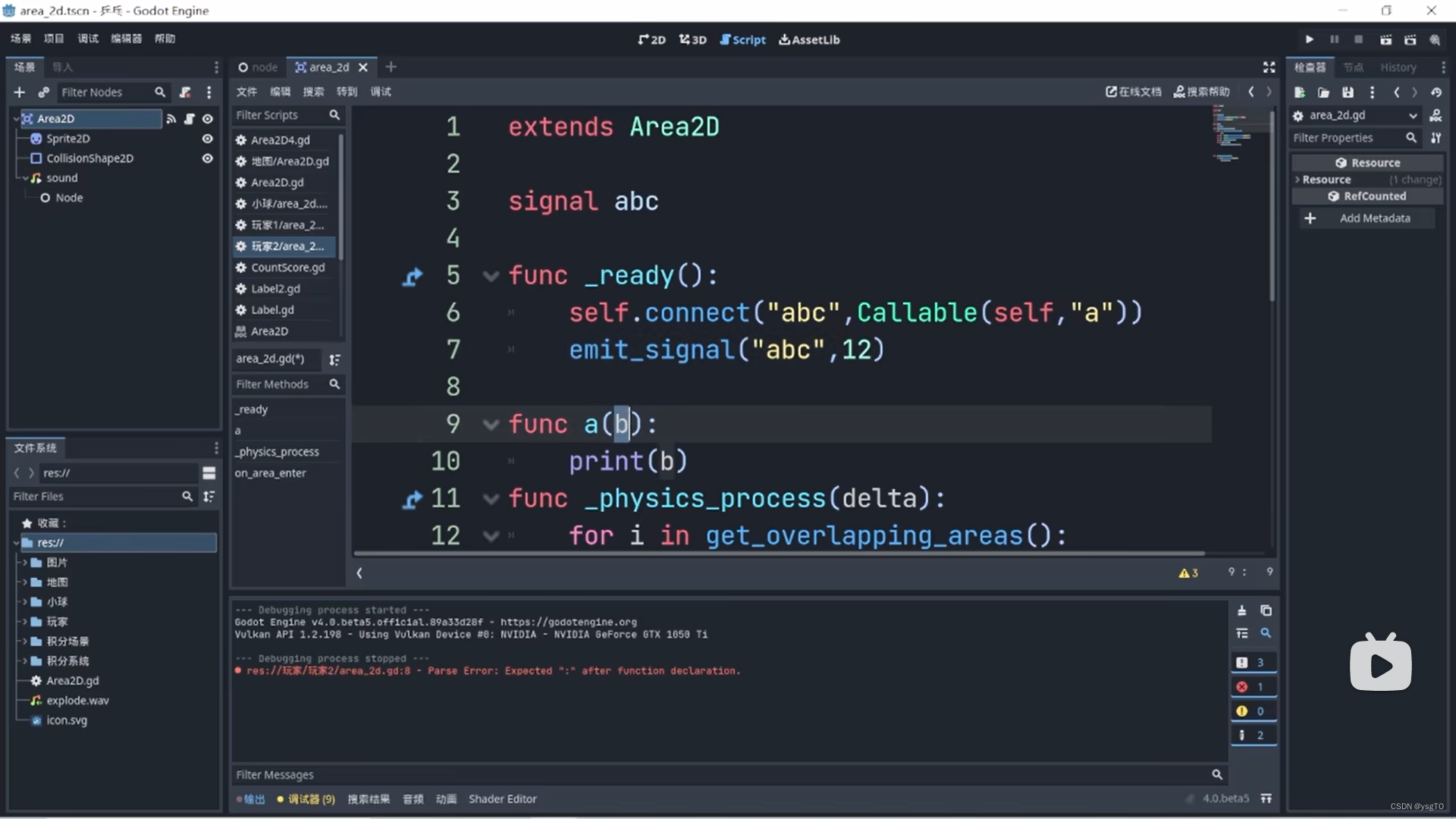
Task: Toggle visibility of Sprite2D node
Action: tap(207, 139)
